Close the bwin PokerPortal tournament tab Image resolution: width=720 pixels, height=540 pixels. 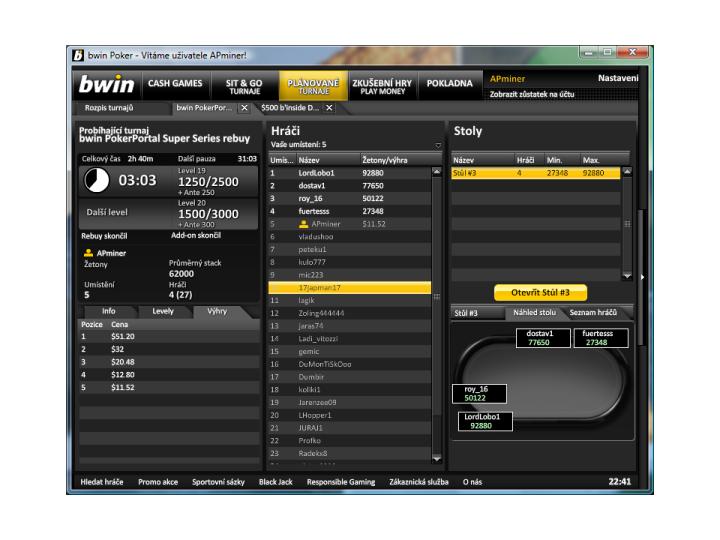pos(245,107)
